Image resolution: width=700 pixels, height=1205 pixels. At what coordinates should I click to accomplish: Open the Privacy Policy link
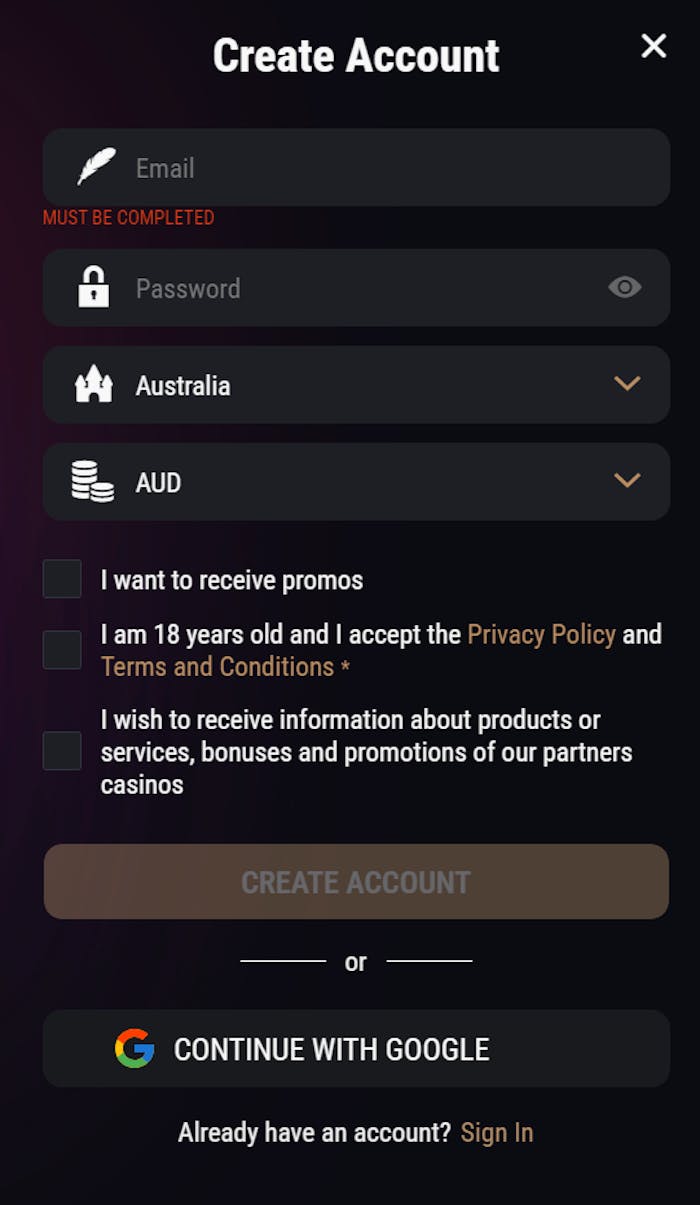[541, 634]
